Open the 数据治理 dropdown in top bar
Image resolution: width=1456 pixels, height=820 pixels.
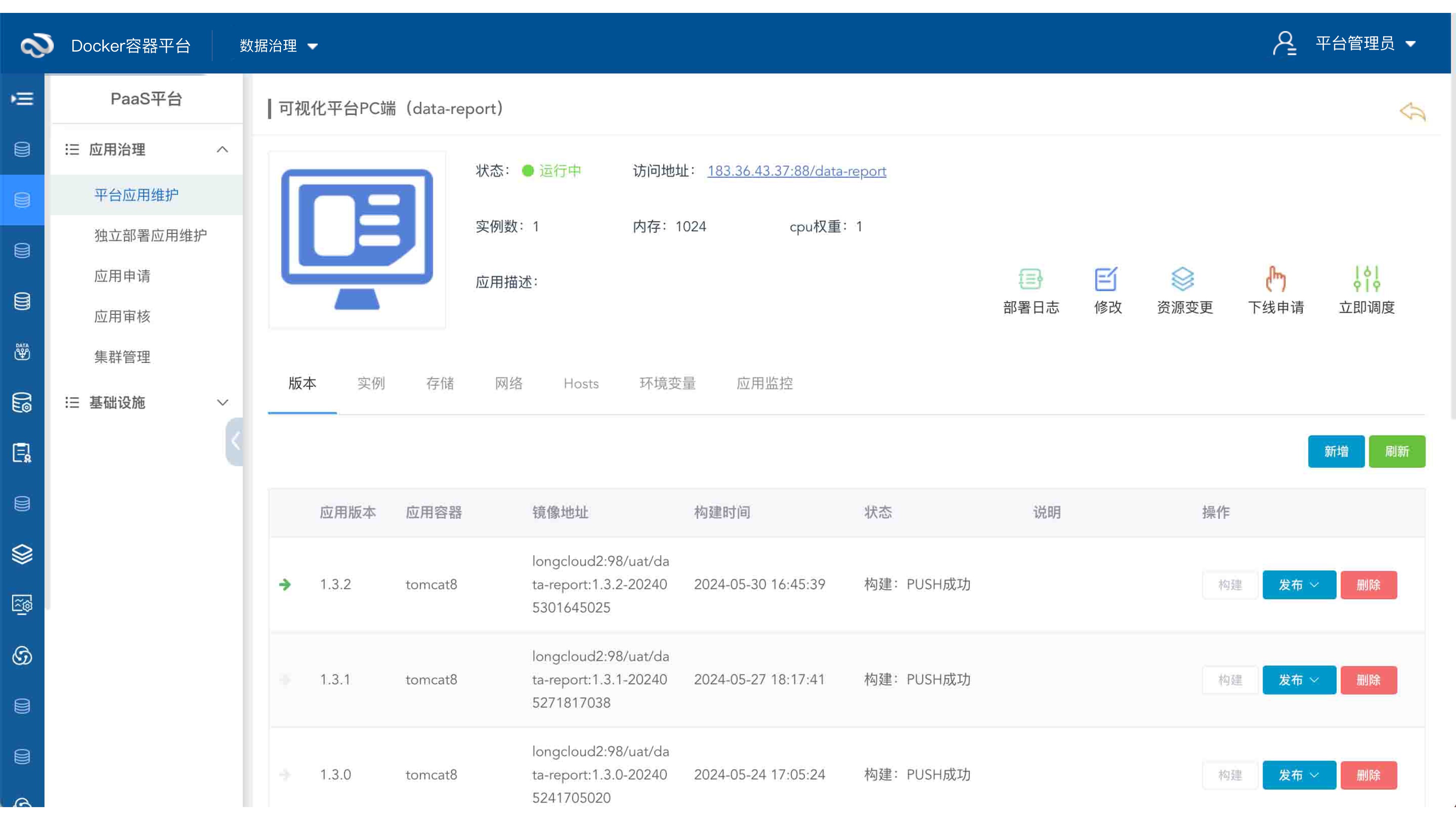(278, 45)
